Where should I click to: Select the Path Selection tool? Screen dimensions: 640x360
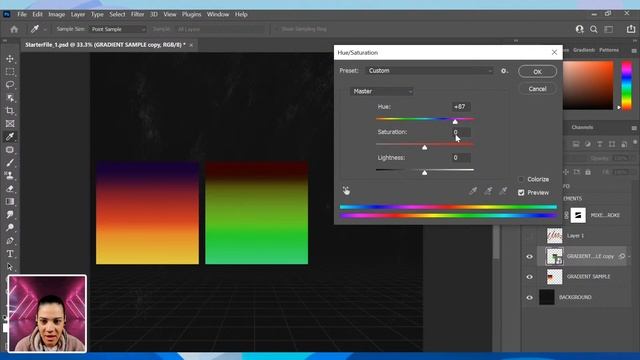[10, 267]
